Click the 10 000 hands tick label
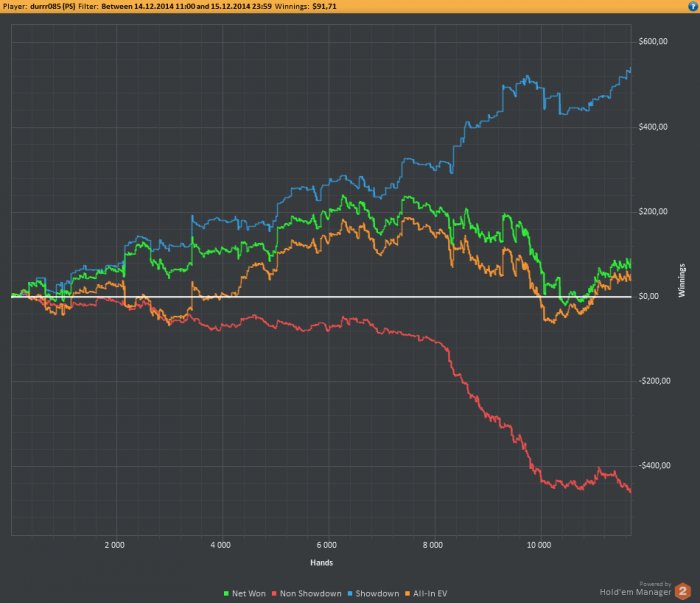The image size is (700, 603). click(x=539, y=545)
